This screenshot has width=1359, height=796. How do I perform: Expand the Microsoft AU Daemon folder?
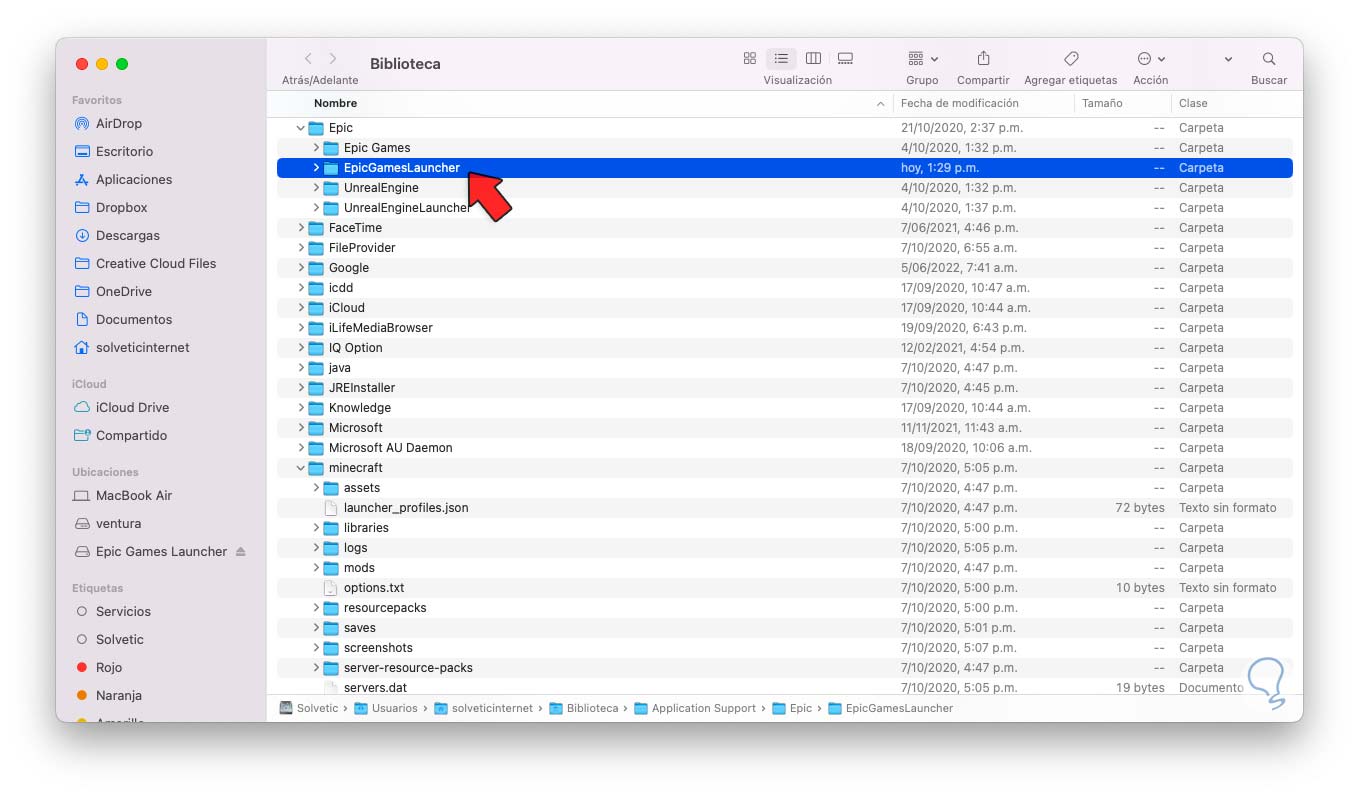(x=301, y=448)
